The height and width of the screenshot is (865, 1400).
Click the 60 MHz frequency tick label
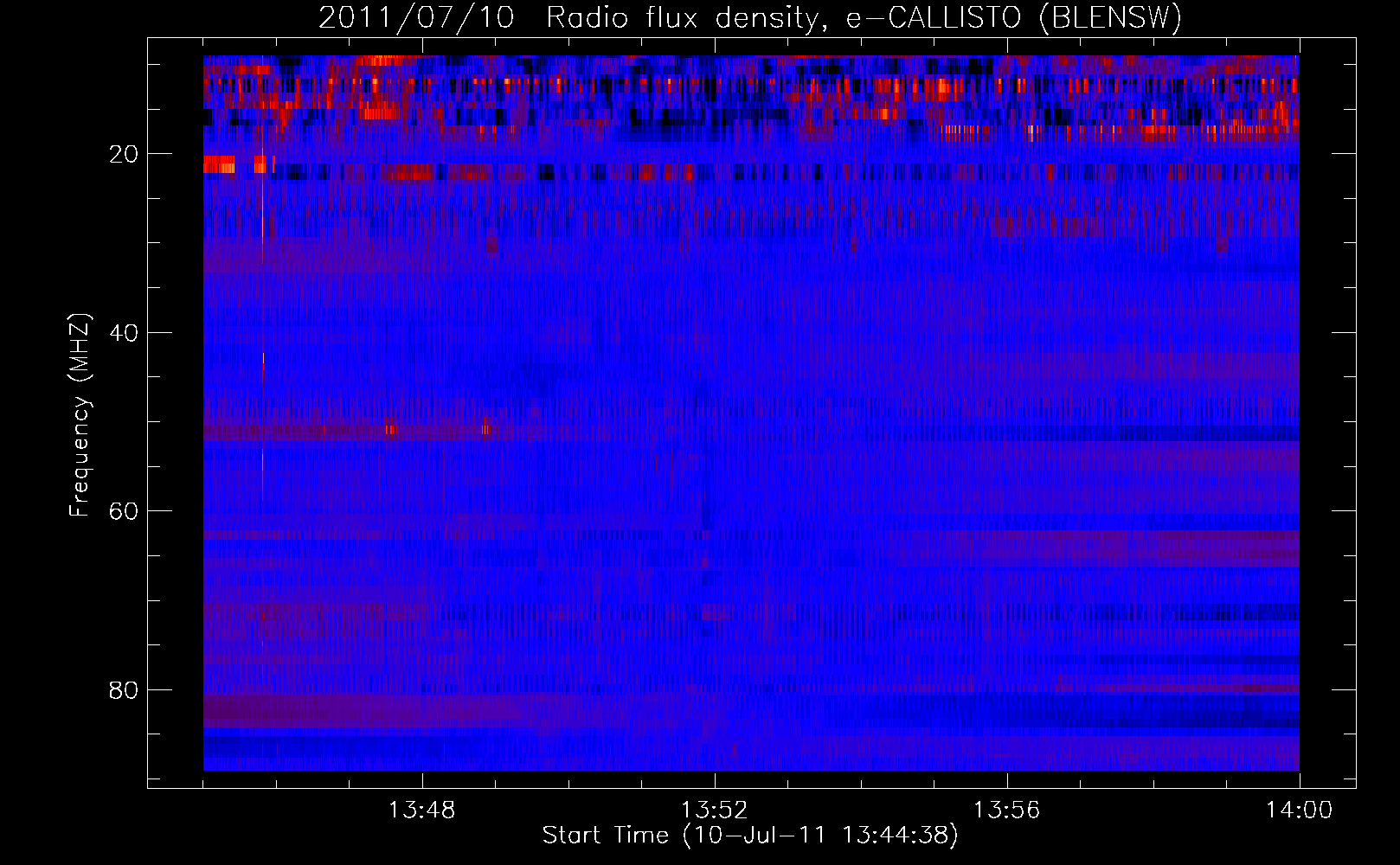tap(125, 511)
